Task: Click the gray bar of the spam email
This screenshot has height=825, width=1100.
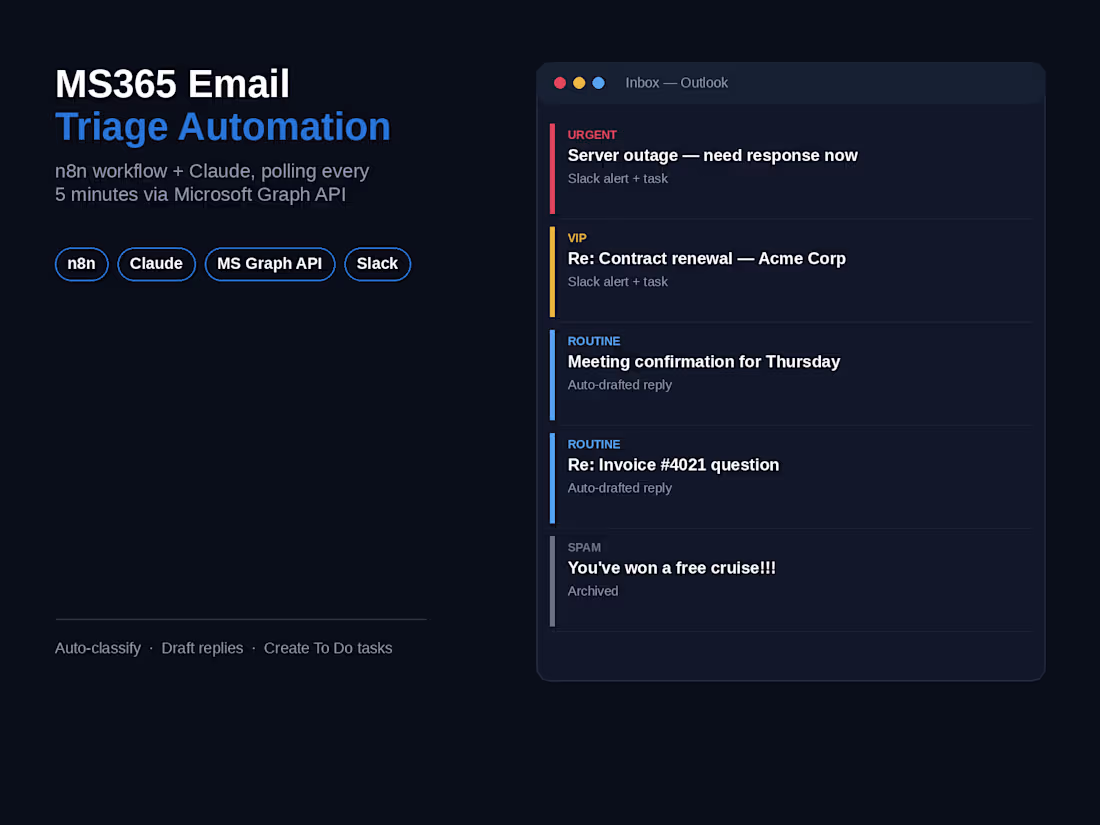Action: coord(552,581)
